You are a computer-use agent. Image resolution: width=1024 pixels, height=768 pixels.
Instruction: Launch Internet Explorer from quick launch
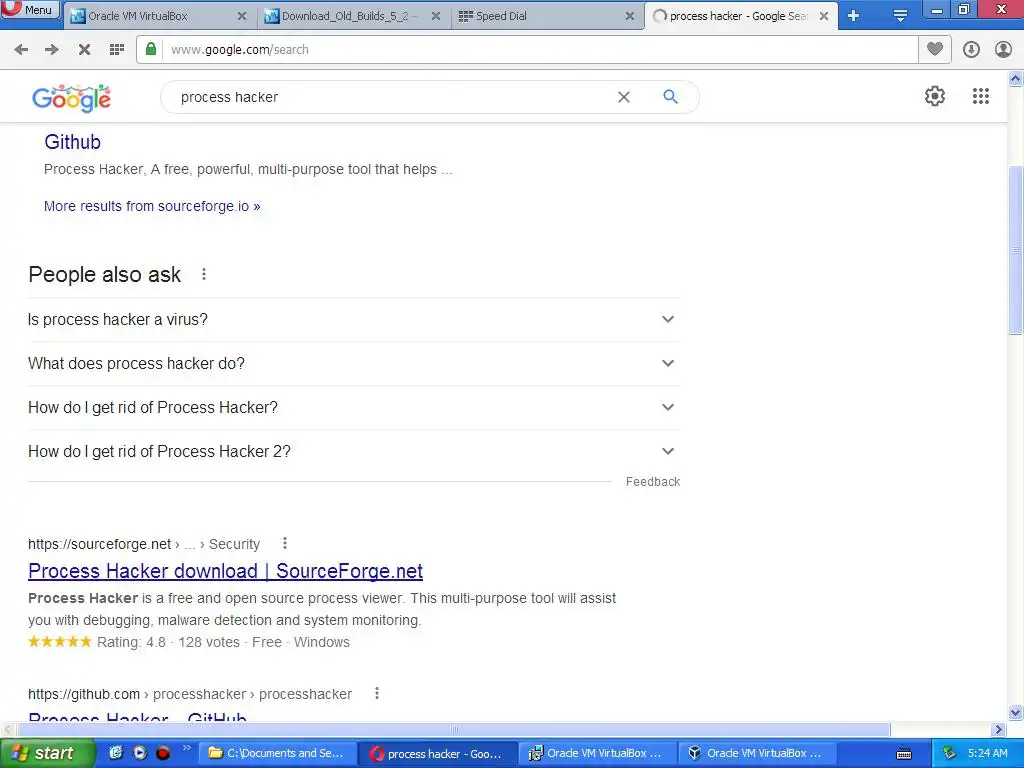pos(116,753)
